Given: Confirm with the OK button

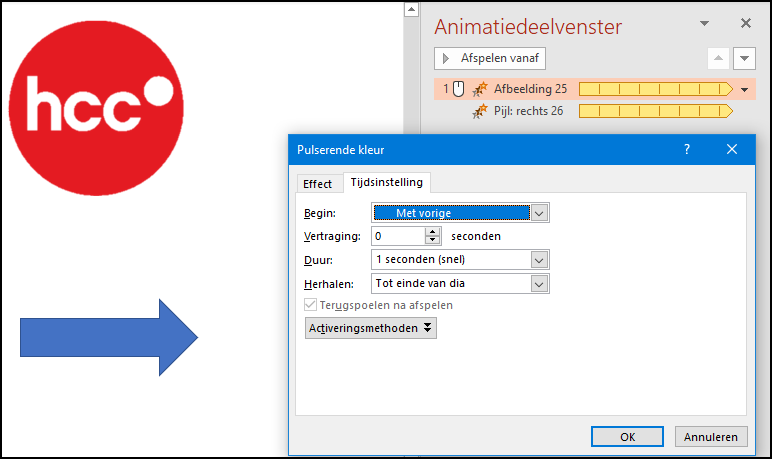Looking at the screenshot, I should click(627, 437).
